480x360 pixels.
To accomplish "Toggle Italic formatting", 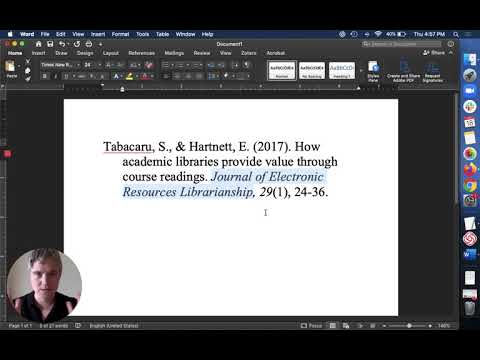I will [55, 76].
